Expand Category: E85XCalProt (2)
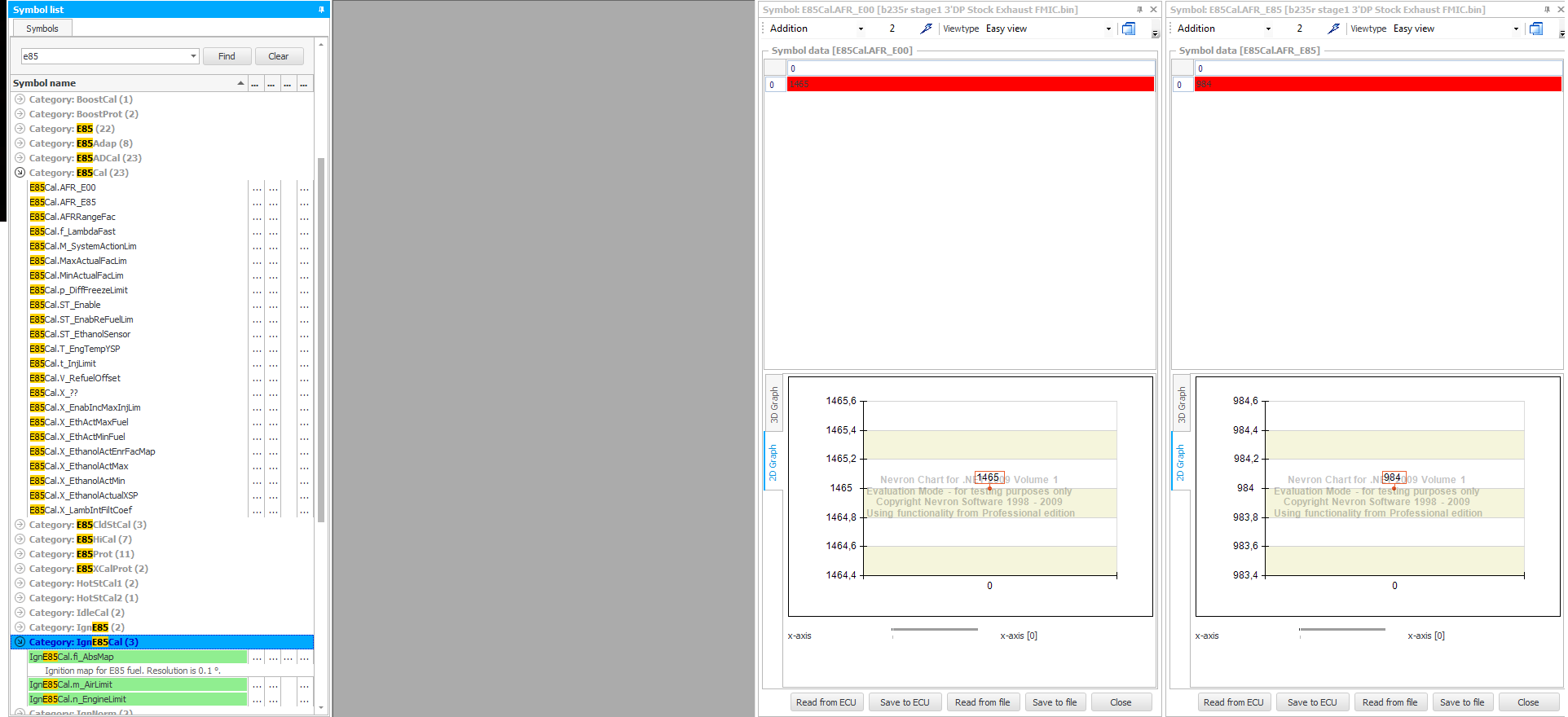 pyautogui.click(x=20, y=569)
